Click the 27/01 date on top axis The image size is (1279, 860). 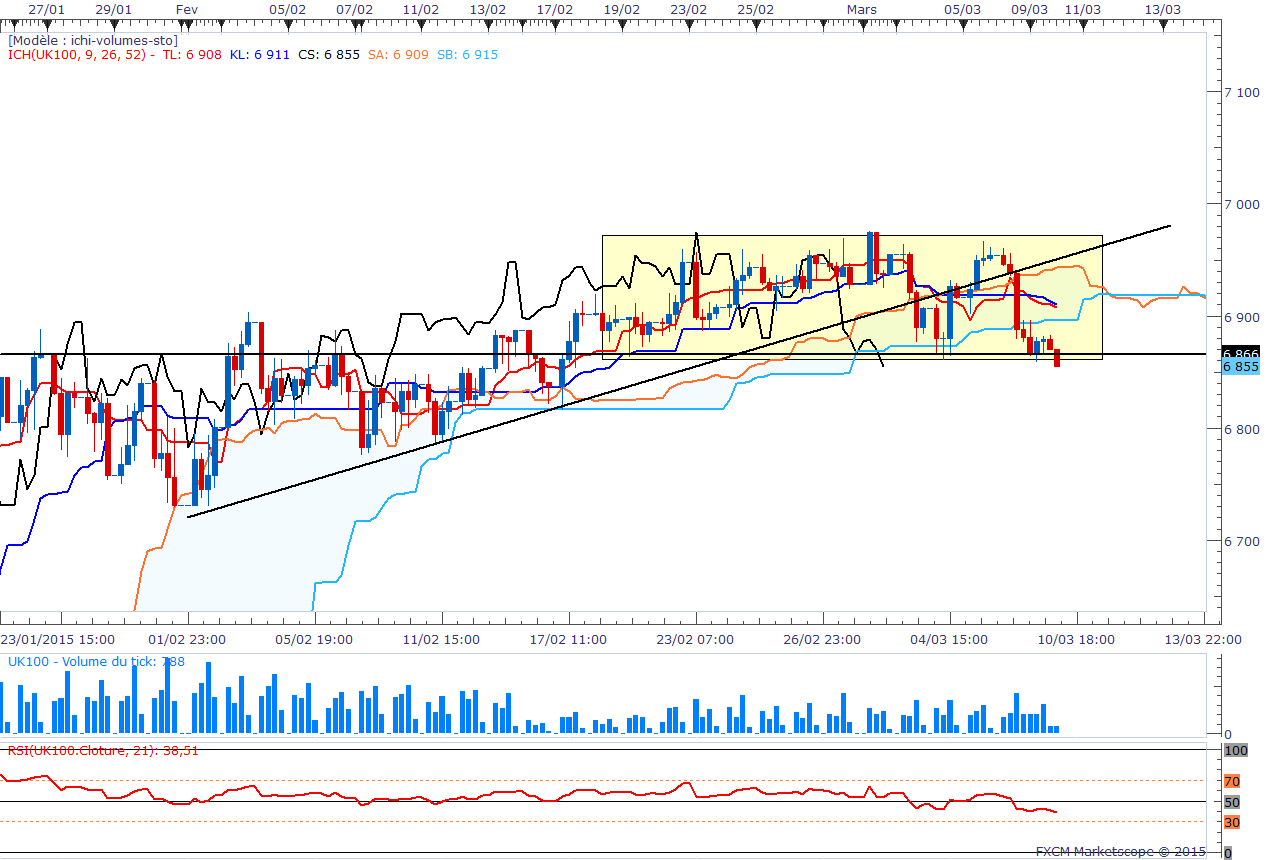47,8
